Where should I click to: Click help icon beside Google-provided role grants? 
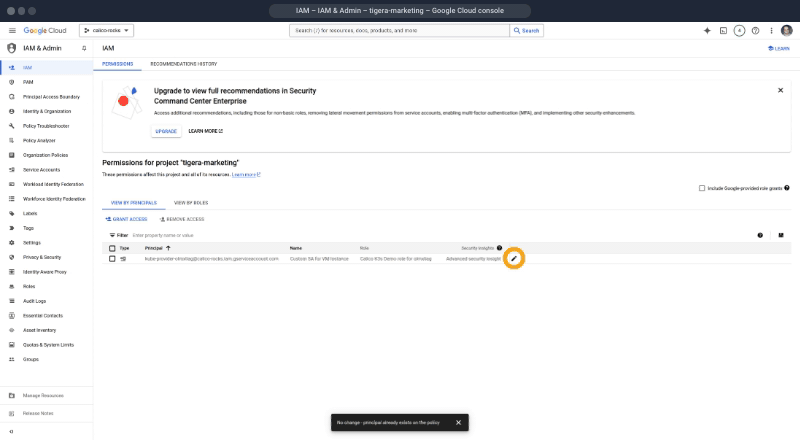point(787,188)
